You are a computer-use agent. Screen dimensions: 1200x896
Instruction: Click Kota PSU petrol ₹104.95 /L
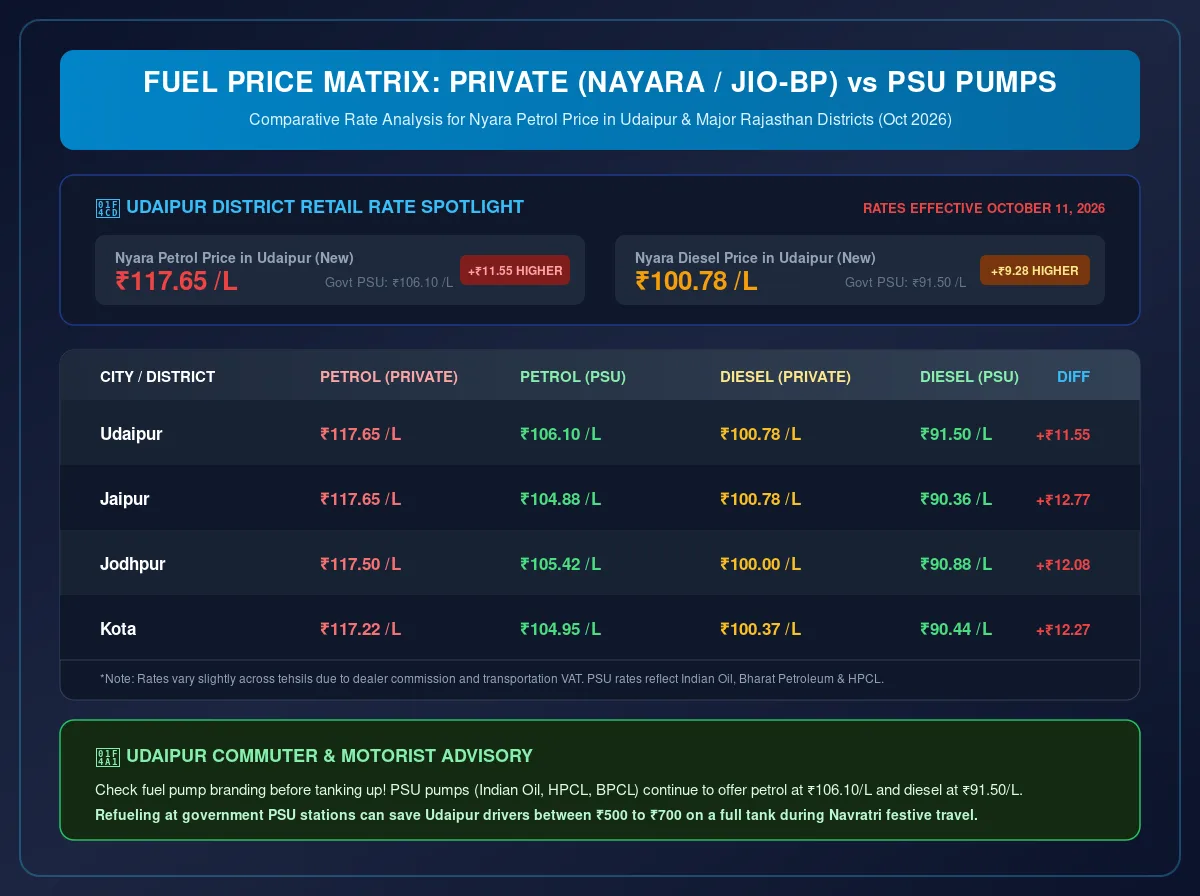click(560, 629)
